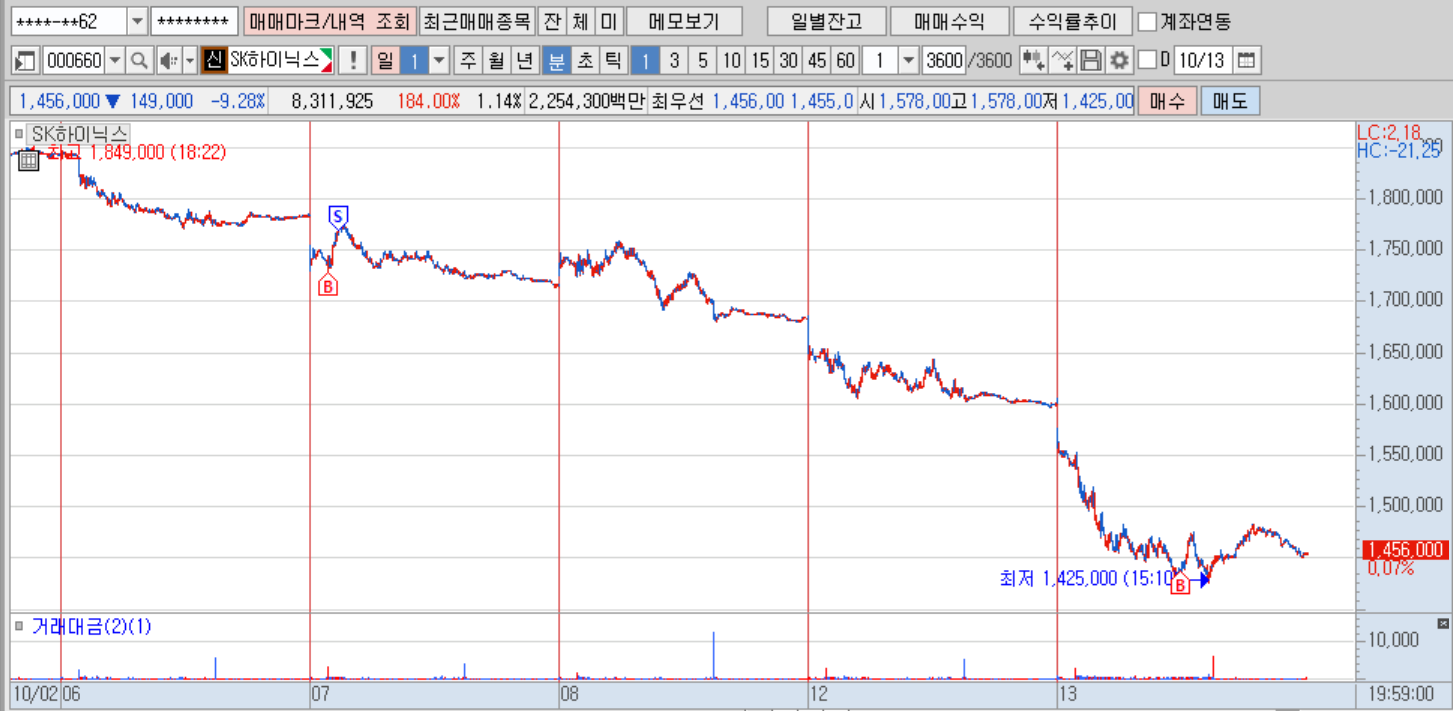The width and height of the screenshot is (1453, 711).
Task: Click the red B buy marker on 10/07
Action: pyautogui.click(x=328, y=287)
